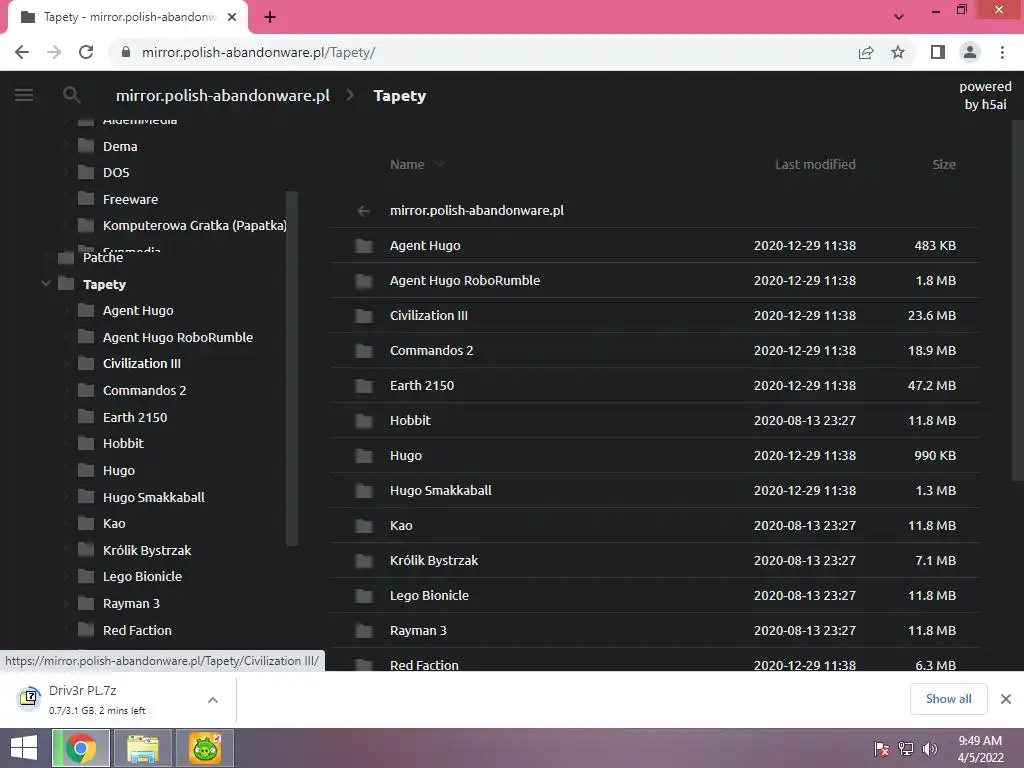
Task: Open Civilization III folder icon in list
Action: coord(364,316)
